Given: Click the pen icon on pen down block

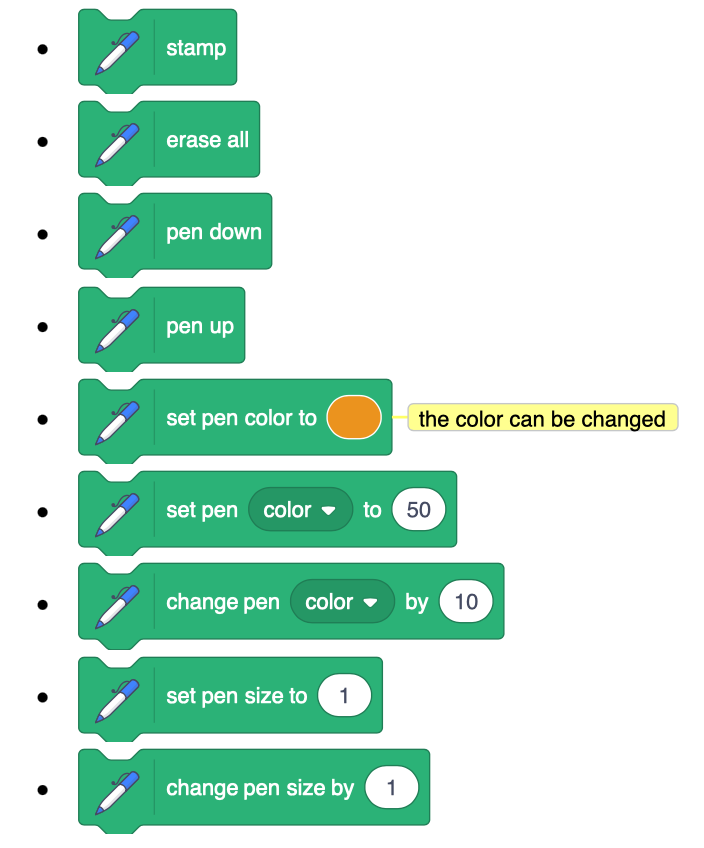Looking at the screenshot, I should pyautogui.click(x=117, y=236).
